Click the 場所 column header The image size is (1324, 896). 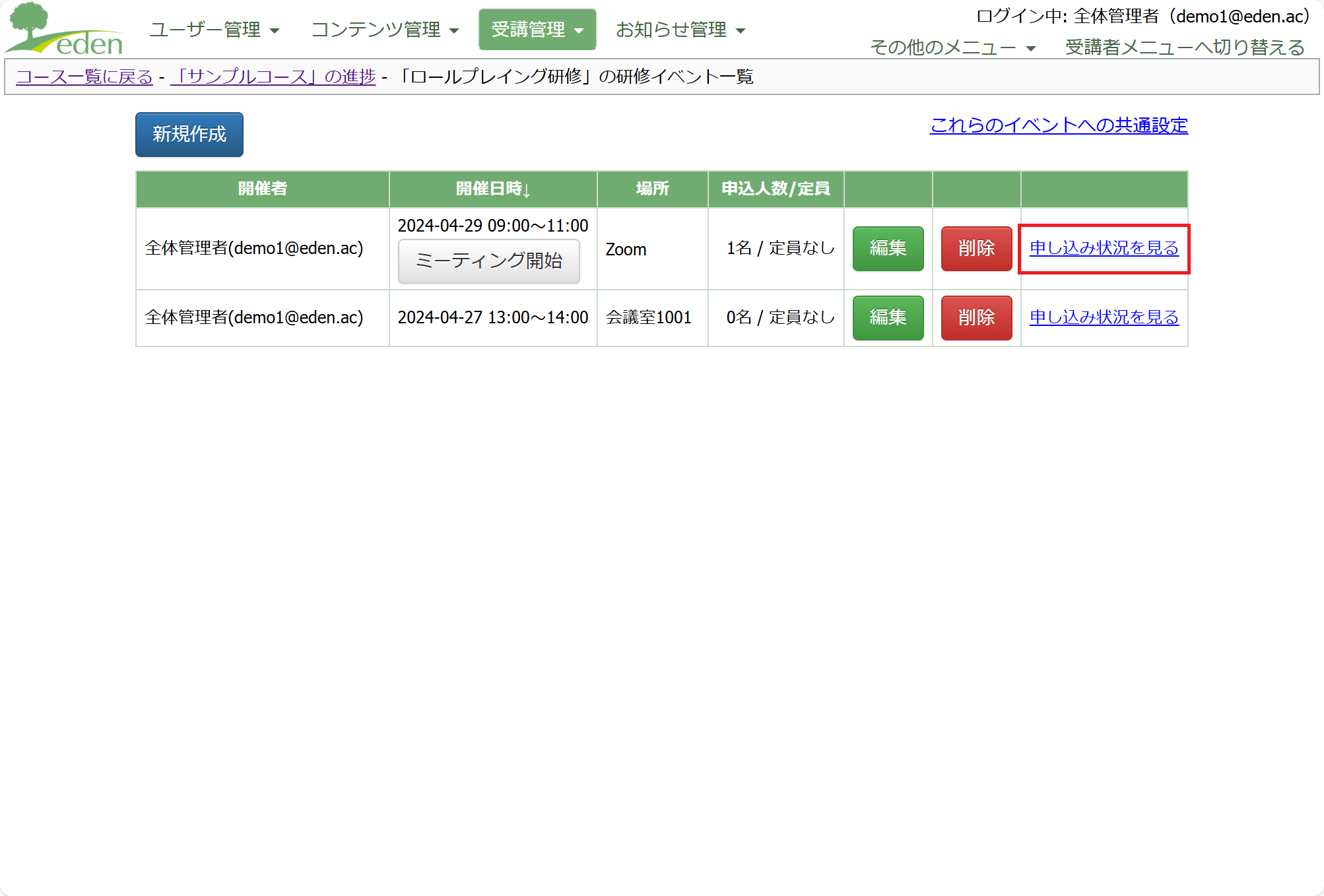coord(653,189)
